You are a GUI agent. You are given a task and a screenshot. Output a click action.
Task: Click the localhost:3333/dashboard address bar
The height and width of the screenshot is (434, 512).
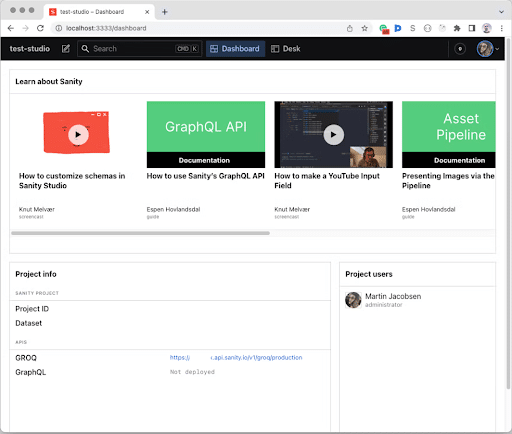200,28
